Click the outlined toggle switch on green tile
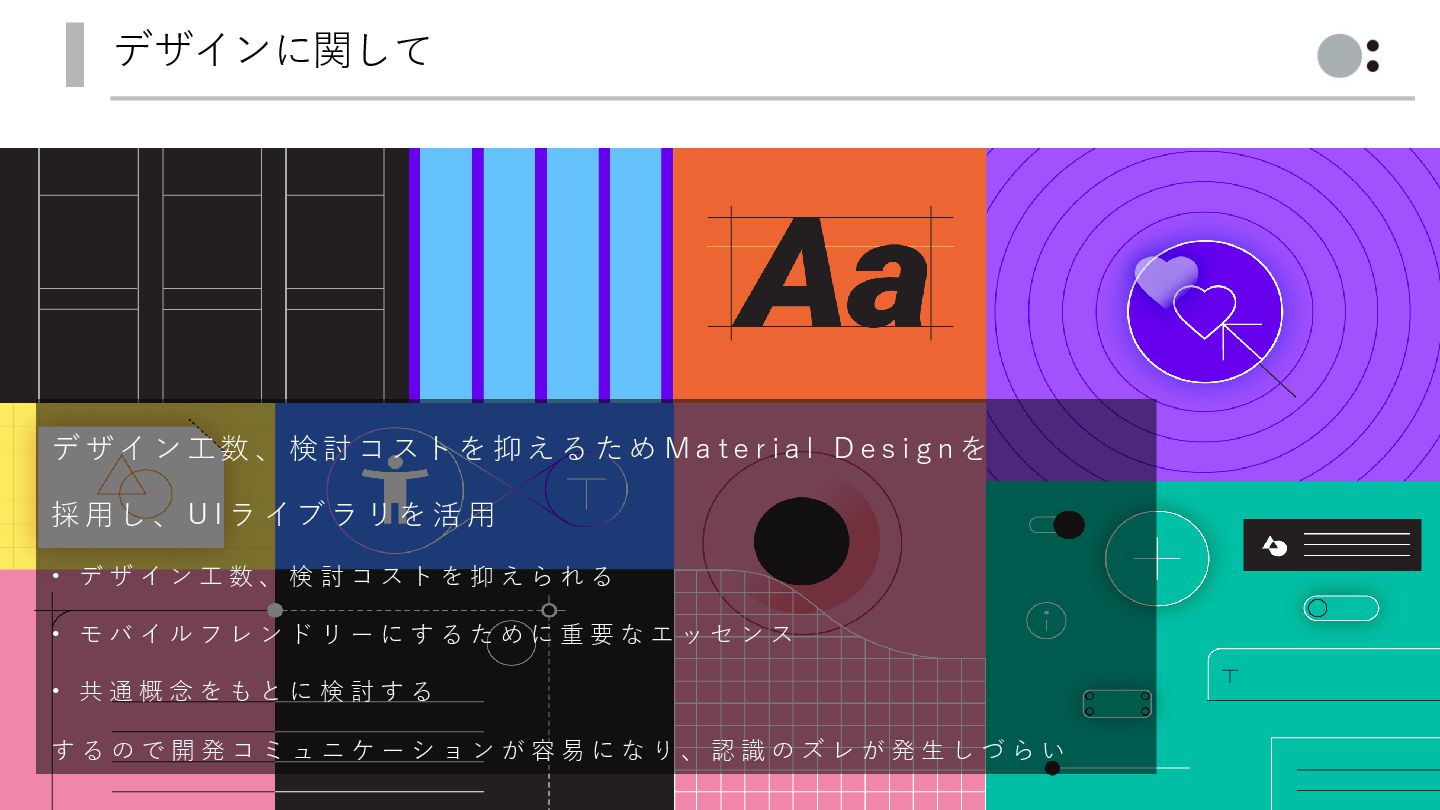Viewport: 1440px width, 810px height. [x=1341, y=608]
